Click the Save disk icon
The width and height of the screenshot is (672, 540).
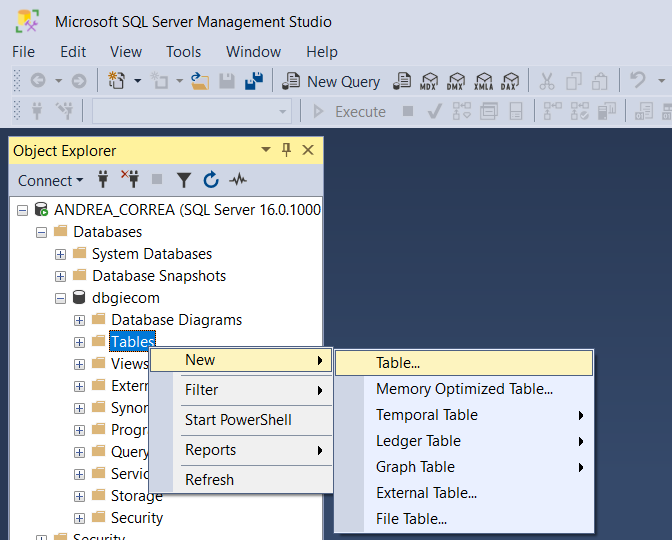[x=227, y=81]
